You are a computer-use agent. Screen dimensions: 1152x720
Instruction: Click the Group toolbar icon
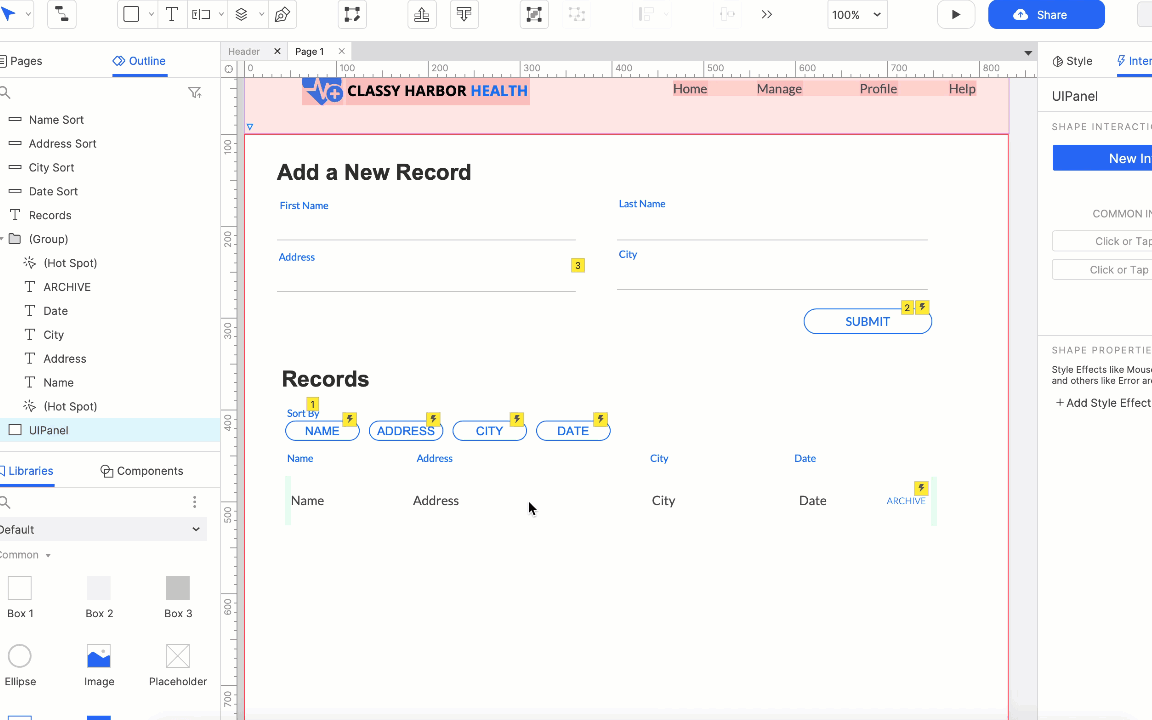click(x=534, y=15)
